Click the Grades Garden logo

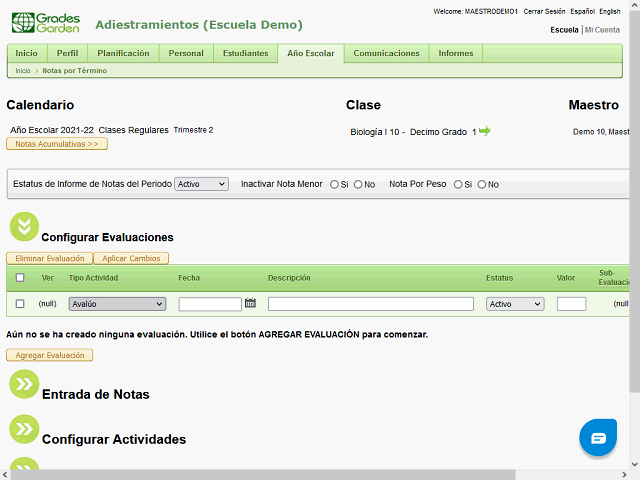(x=46, y=23)
